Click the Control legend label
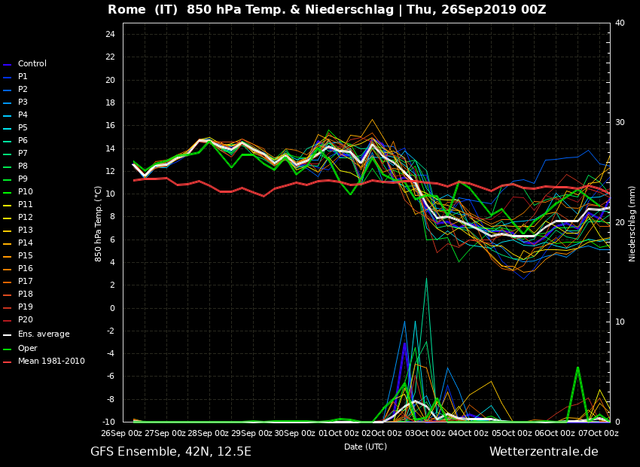The image size is (640, 467). 32,63
